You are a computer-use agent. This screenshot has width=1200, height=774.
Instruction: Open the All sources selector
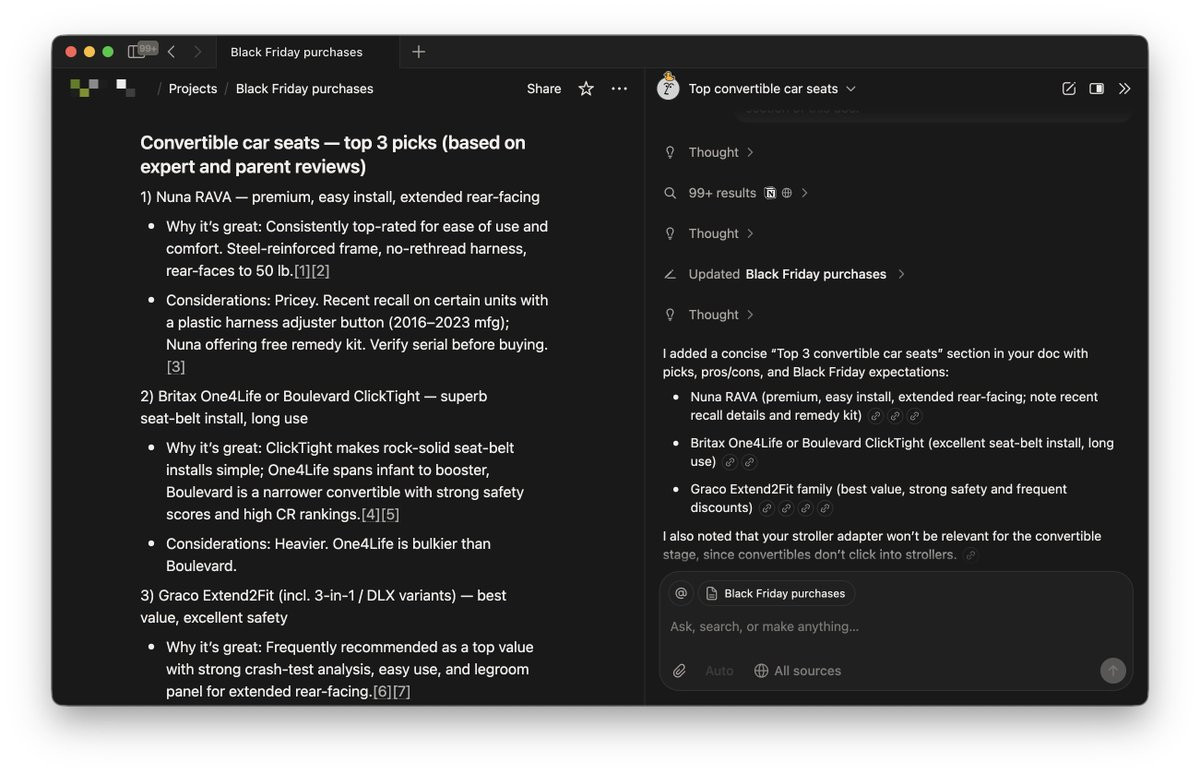pos(798,671)
